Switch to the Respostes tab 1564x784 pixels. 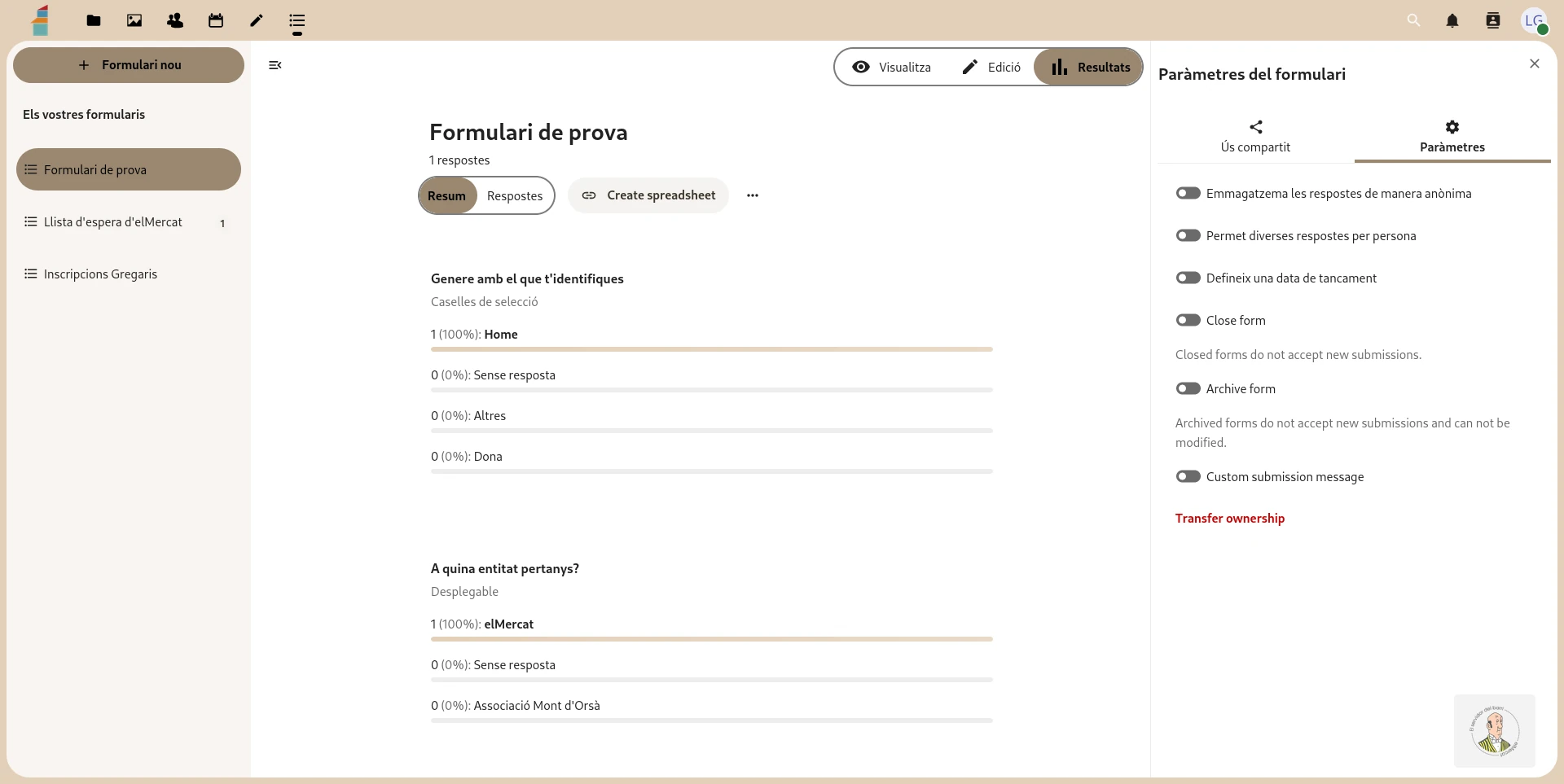click(515, 195)
